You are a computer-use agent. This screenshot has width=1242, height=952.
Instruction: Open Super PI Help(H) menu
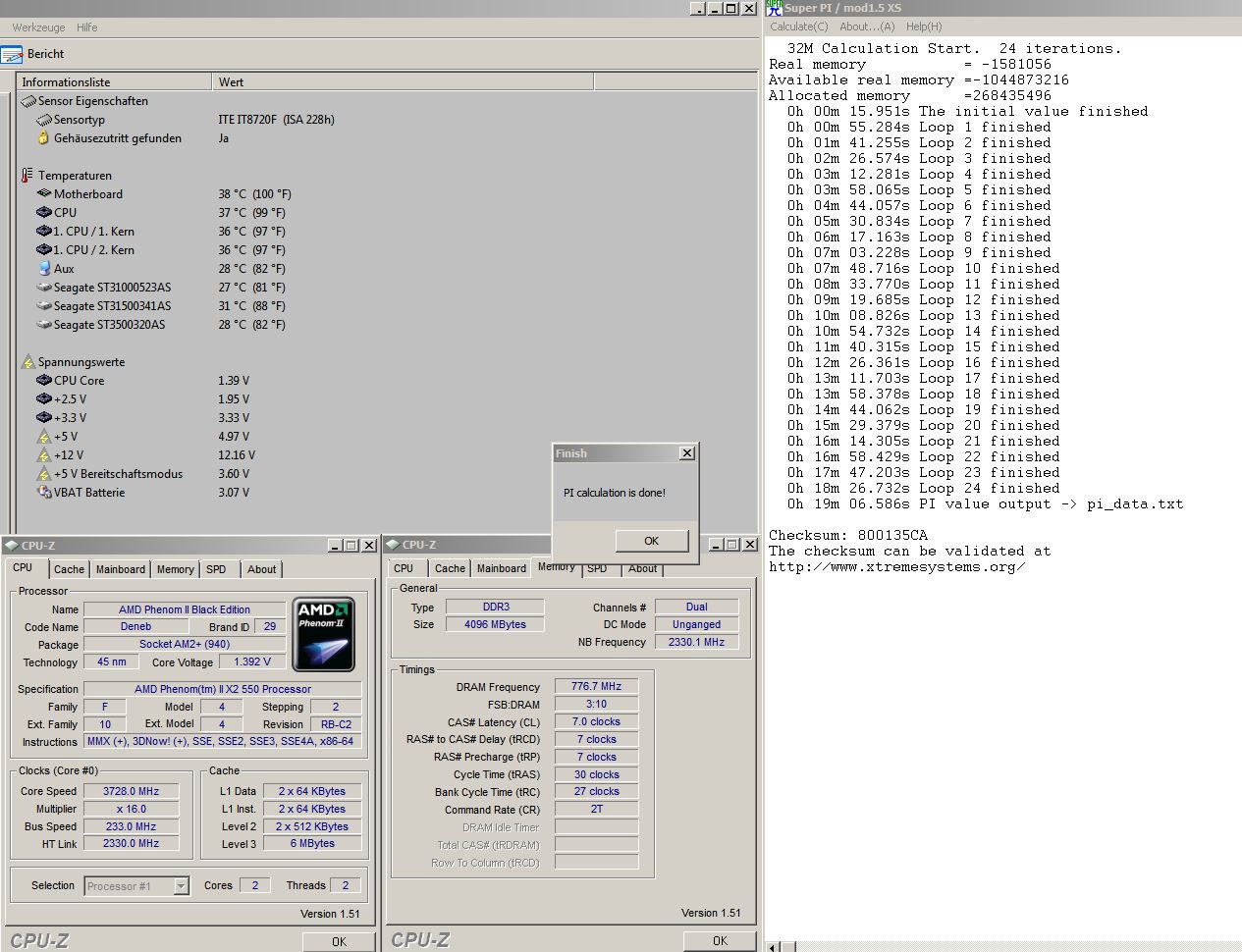[x=924, y=26]
